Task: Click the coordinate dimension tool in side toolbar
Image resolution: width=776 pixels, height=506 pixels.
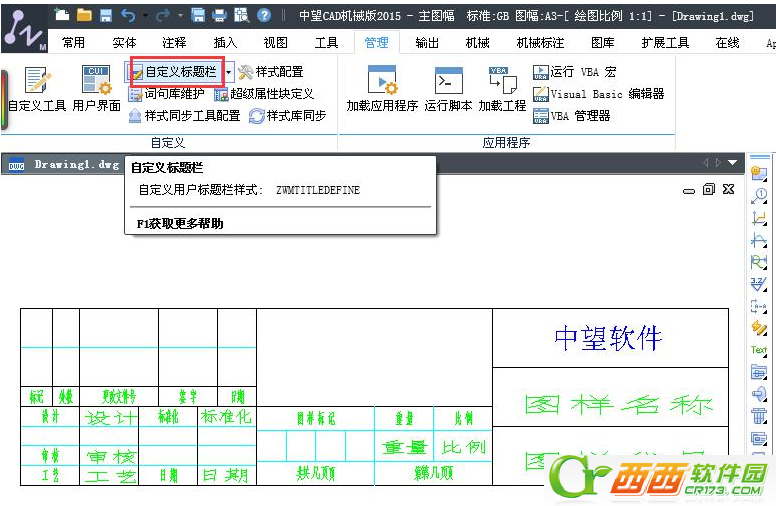Action: click(759, 218)
